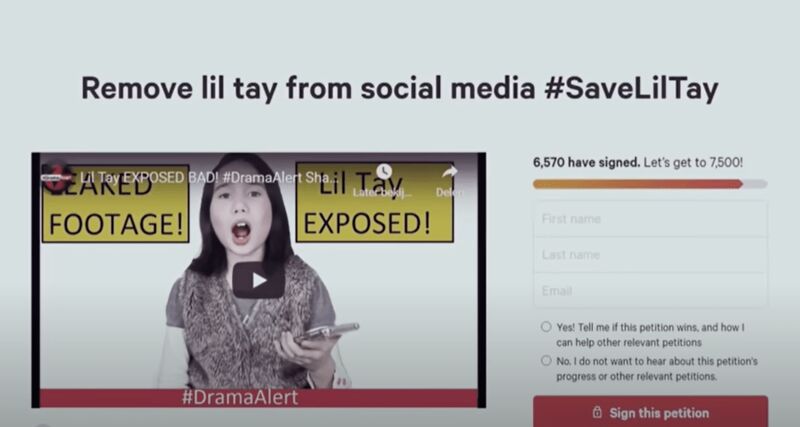The image size is (800, 427).
Task: Click the "Let's get to 7,500!" text
Action: (693, 163)
